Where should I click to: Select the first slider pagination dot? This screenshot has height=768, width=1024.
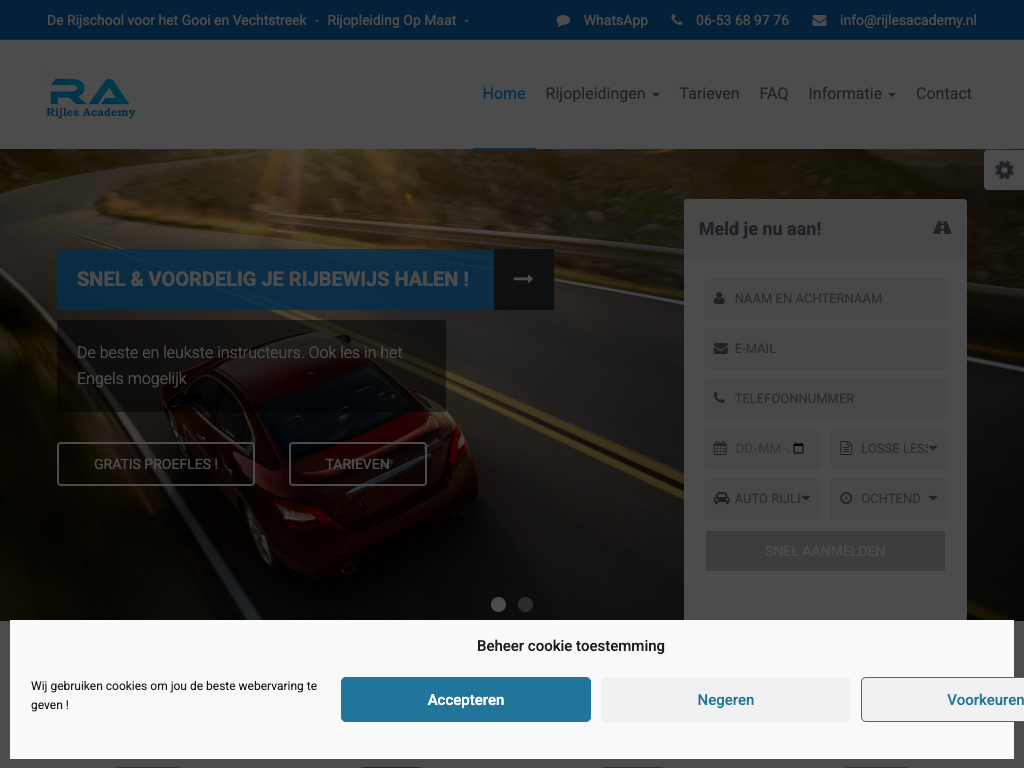[498, 605]
